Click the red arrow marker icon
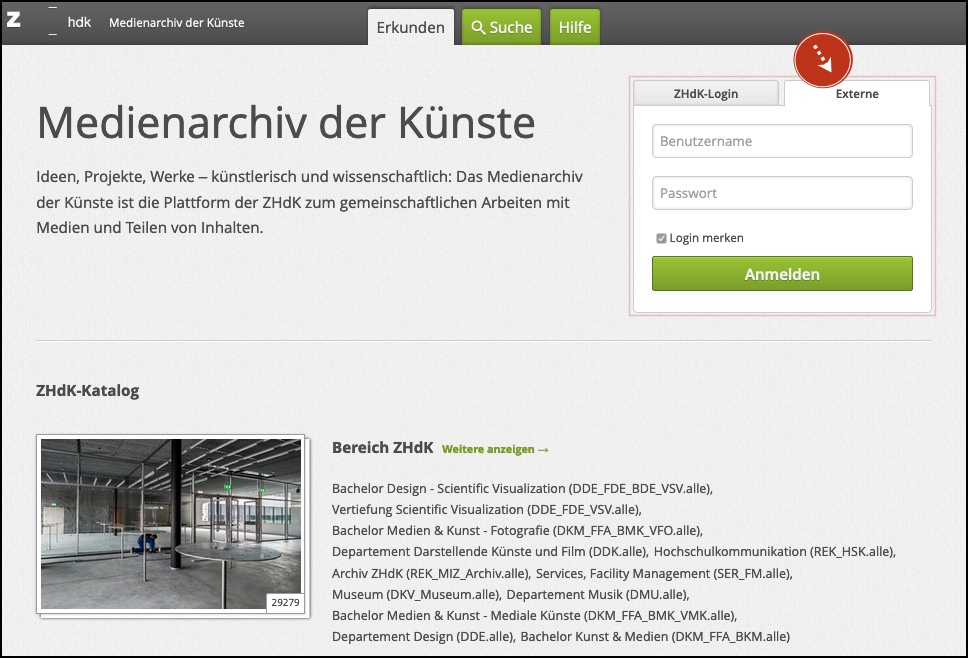The image size is (968, 658). point(822,60)
